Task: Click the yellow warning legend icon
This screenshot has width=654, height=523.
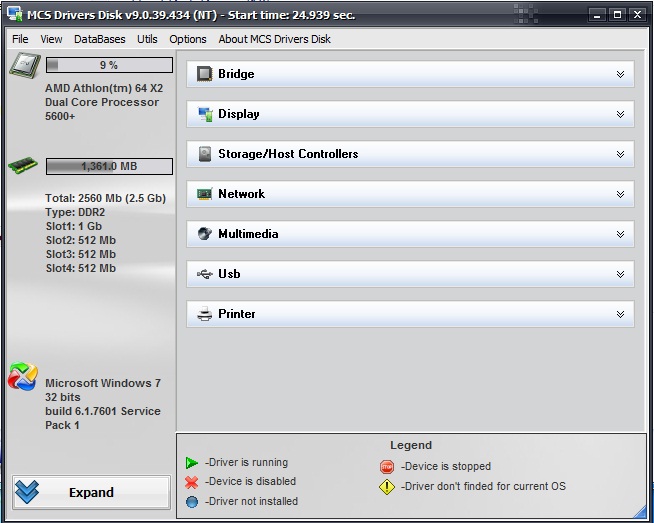Action: (387, 487)
